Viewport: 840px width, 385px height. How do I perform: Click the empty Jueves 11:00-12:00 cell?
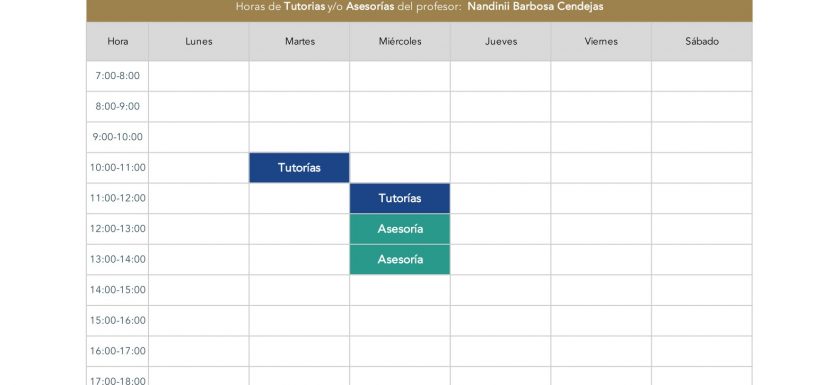(x=500, y=198)
